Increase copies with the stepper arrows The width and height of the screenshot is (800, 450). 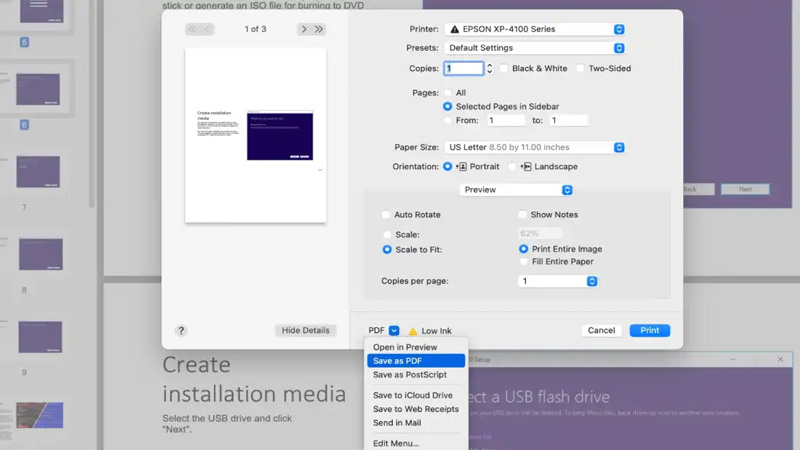click(489, 66)
